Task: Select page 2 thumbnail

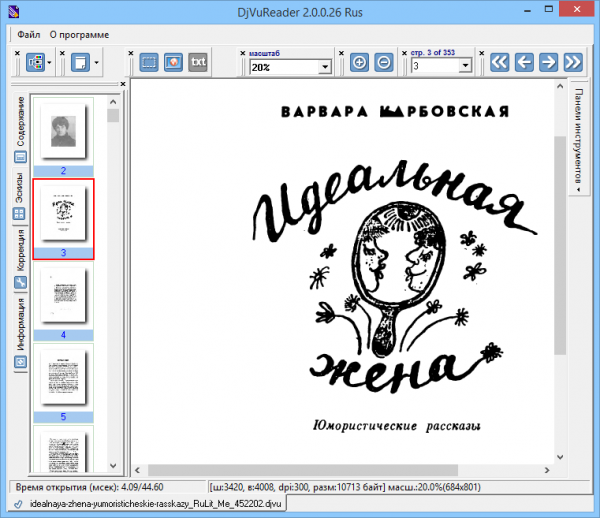Action: 64,137
